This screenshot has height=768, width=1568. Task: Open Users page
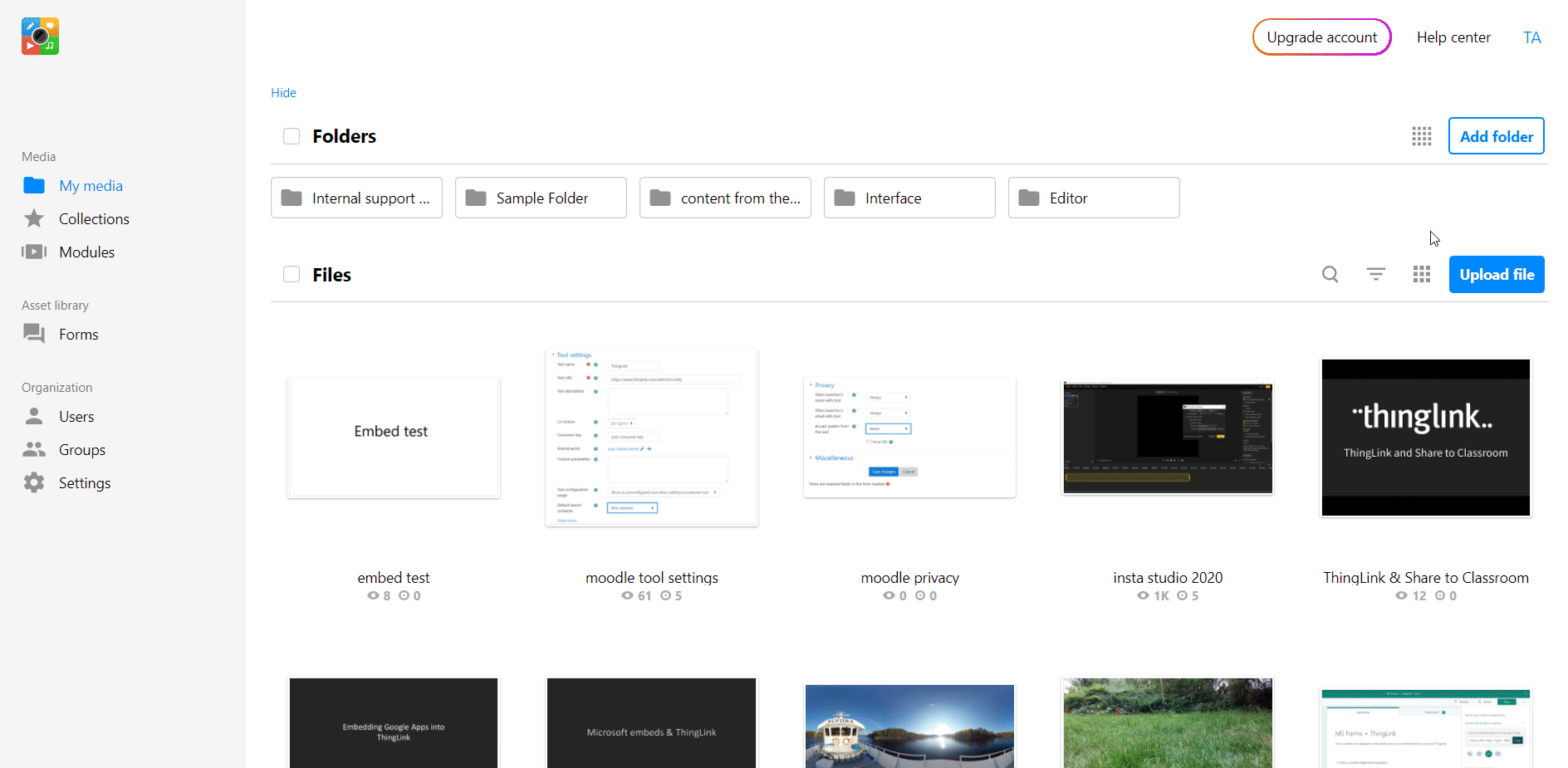coord(76,417)
